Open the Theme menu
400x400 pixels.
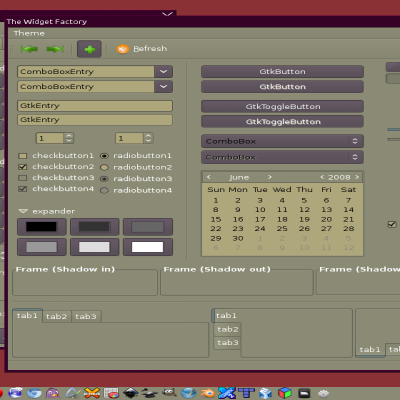(x=29, y=33)
